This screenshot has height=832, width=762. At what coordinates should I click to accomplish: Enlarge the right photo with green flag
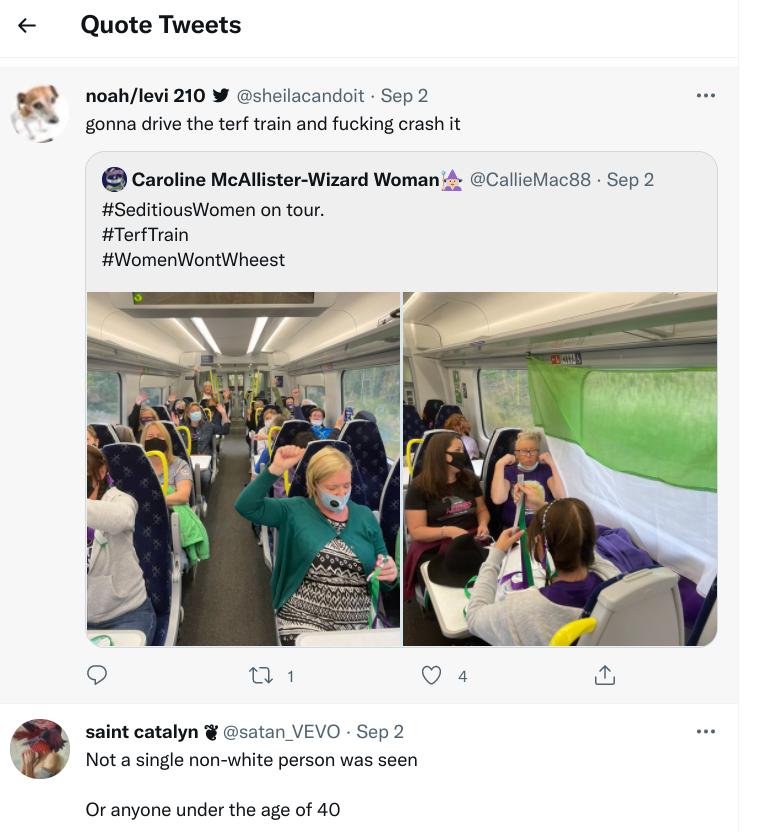[x=560, y=468]
